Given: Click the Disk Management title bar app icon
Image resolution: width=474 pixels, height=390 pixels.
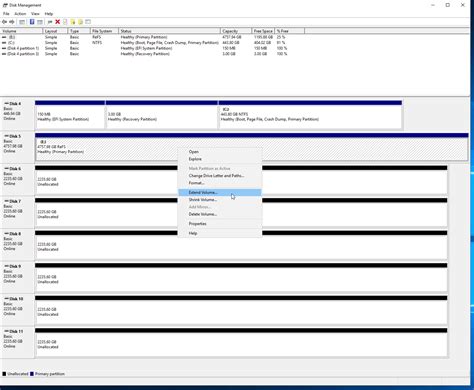Looking at the screenshot, I should click(x=5, y=5).
